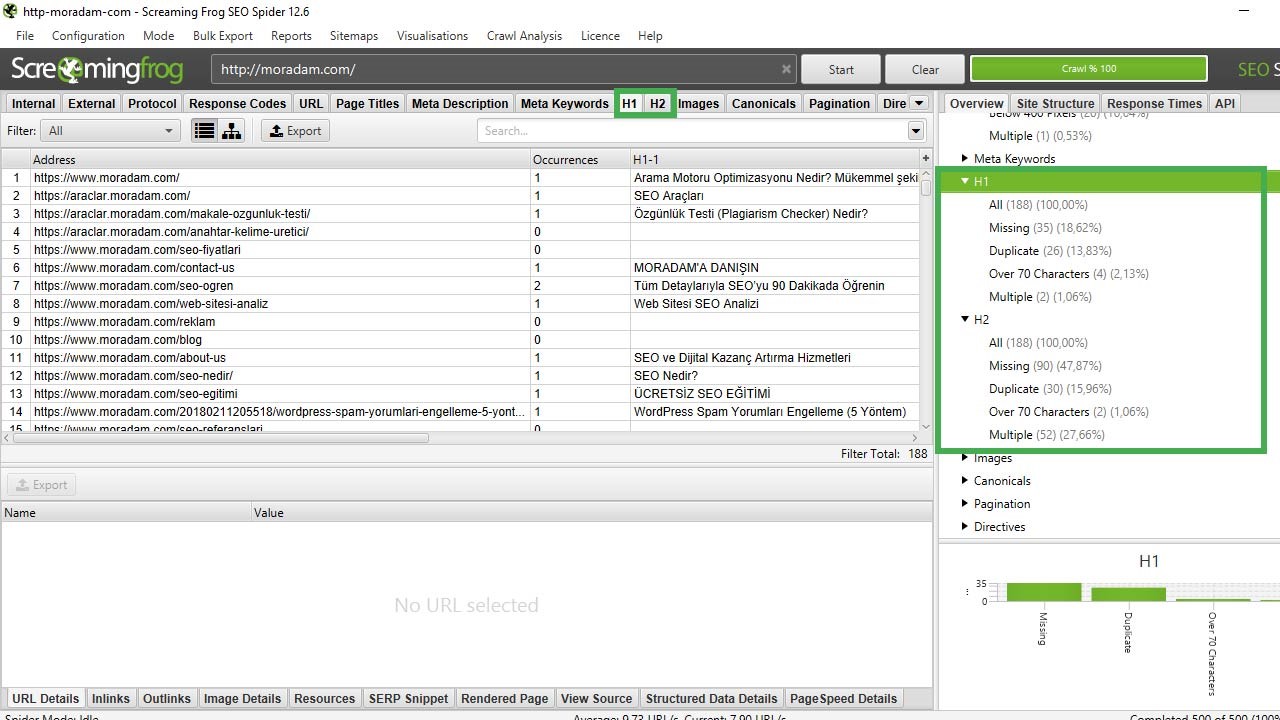Screen dimensions: 1280x720
Task: Sort by Address column header
Action: point(280,159)
